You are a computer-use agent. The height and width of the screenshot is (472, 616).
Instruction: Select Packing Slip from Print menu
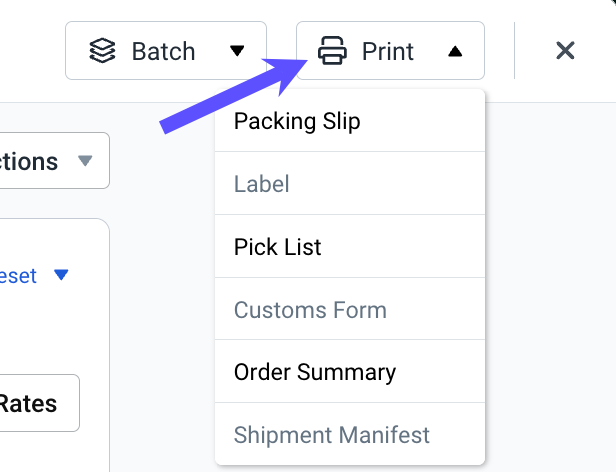(x=297, y=122)
